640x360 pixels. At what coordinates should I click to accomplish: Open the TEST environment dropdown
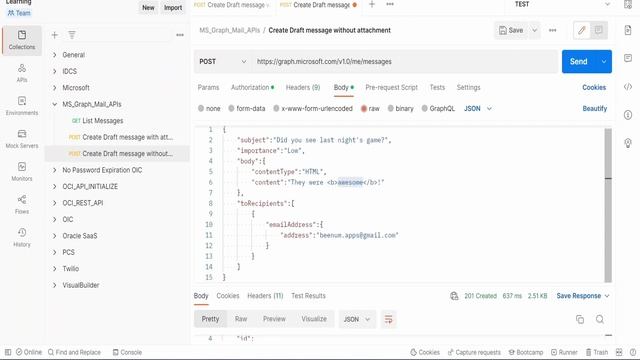(x=562, y=4)
